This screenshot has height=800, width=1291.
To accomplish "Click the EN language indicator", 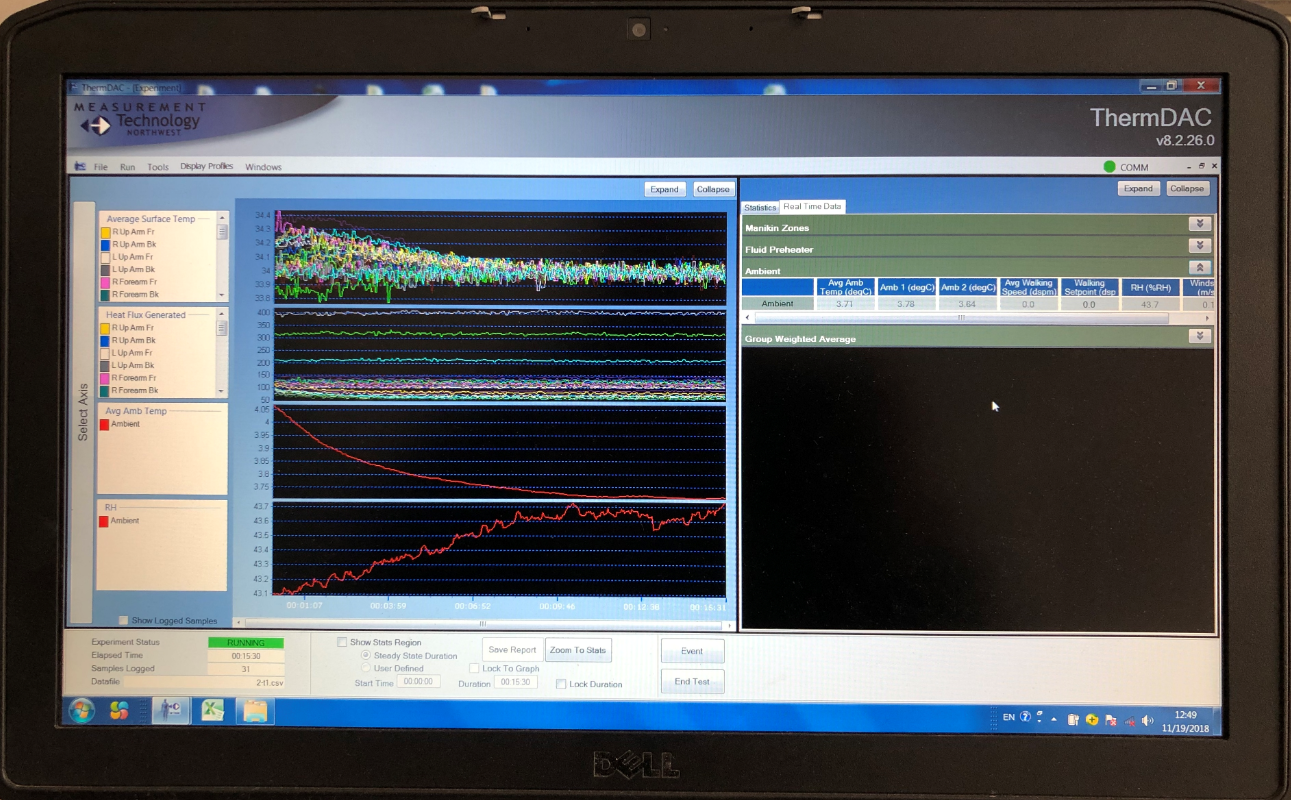I will pos(1009,717).
